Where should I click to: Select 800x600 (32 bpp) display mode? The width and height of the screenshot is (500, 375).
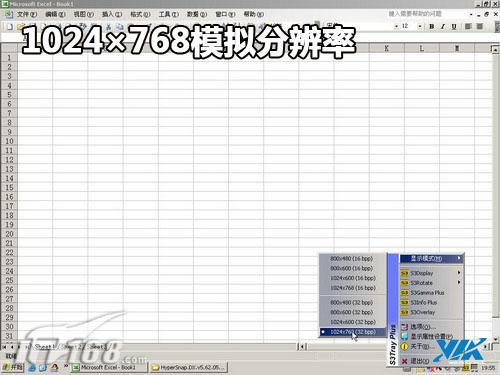pyautogui.click(x=352, y=312)
